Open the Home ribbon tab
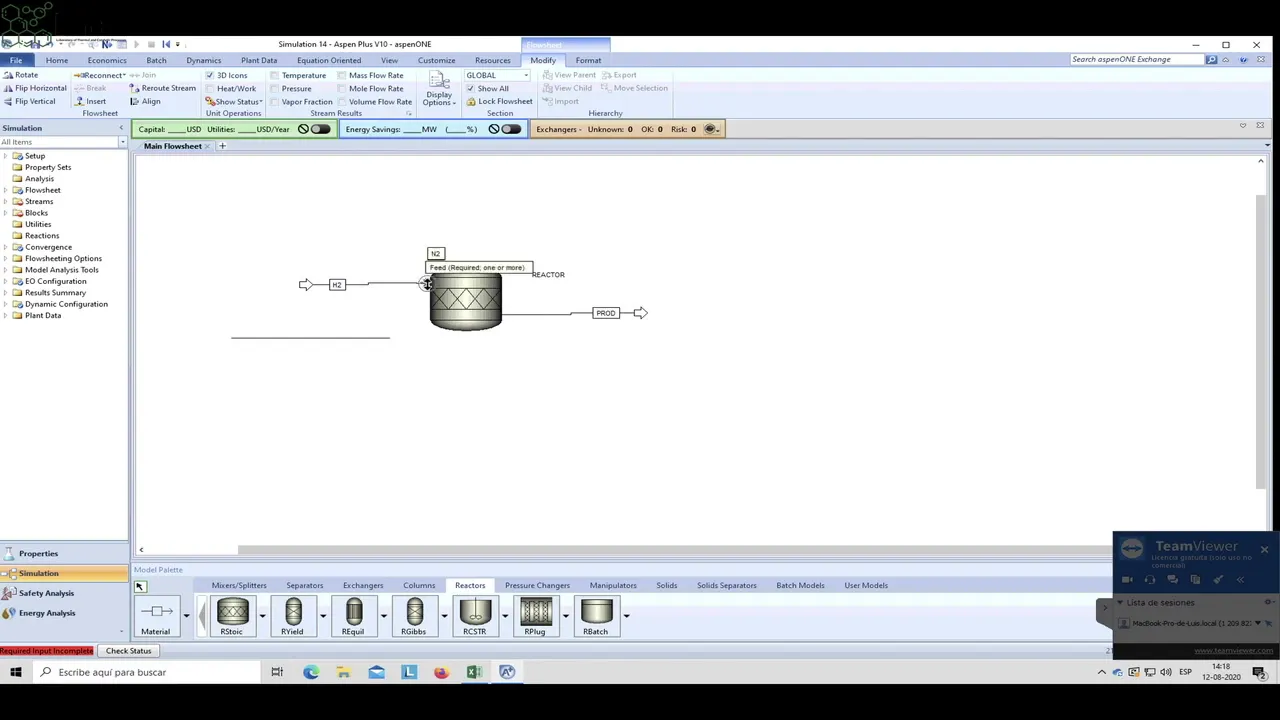 (x=57, y=60)
